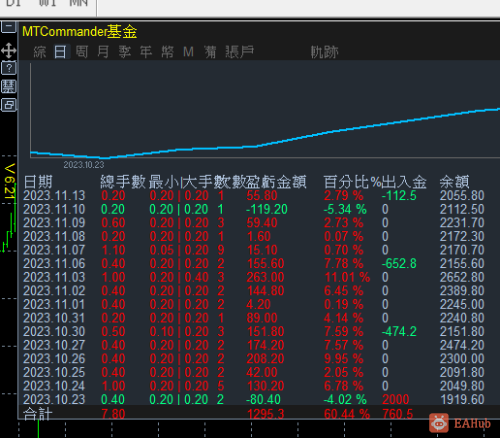This screenshot has width=500, height=438.
Task: Click the 總手數 column header
Action: pos(123,182)
